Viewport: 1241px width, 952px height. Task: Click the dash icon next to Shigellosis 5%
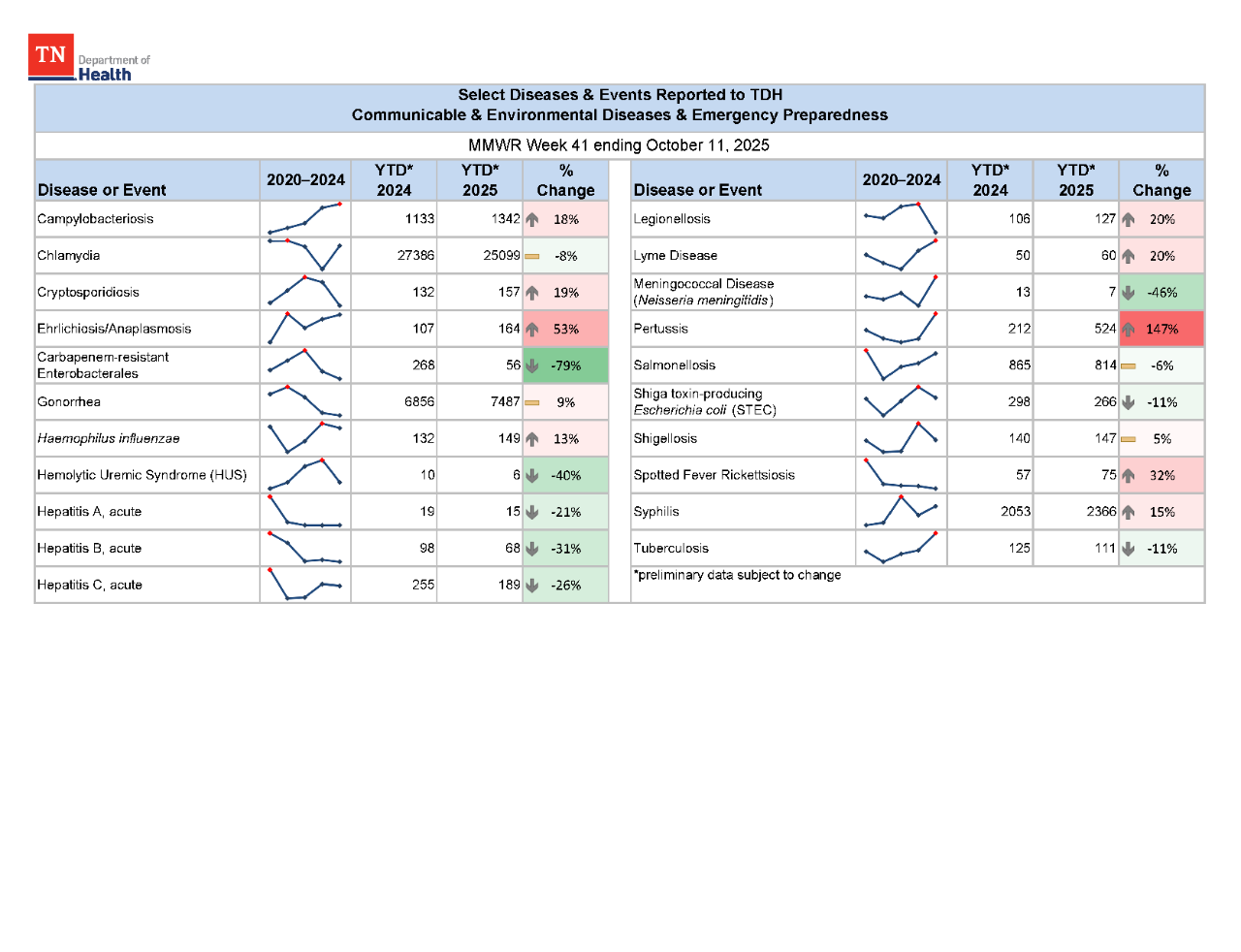coord(1128,438)
